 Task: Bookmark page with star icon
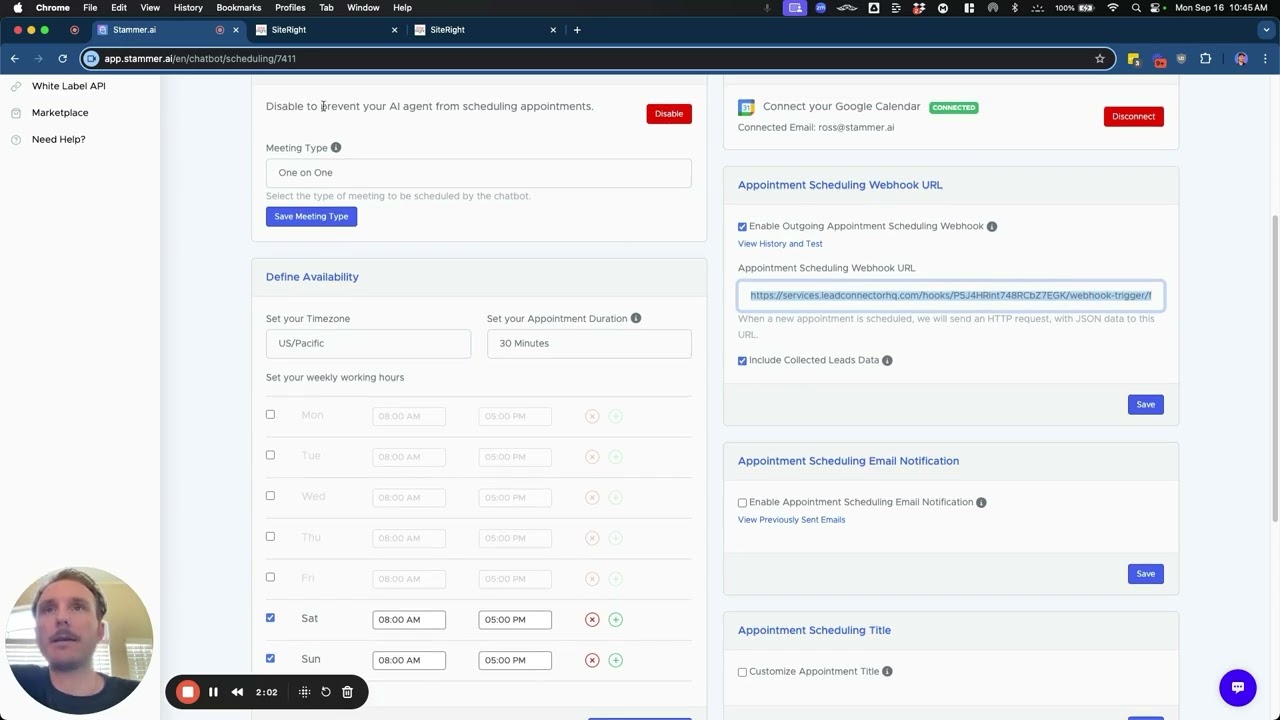[x=1100, y=58]
